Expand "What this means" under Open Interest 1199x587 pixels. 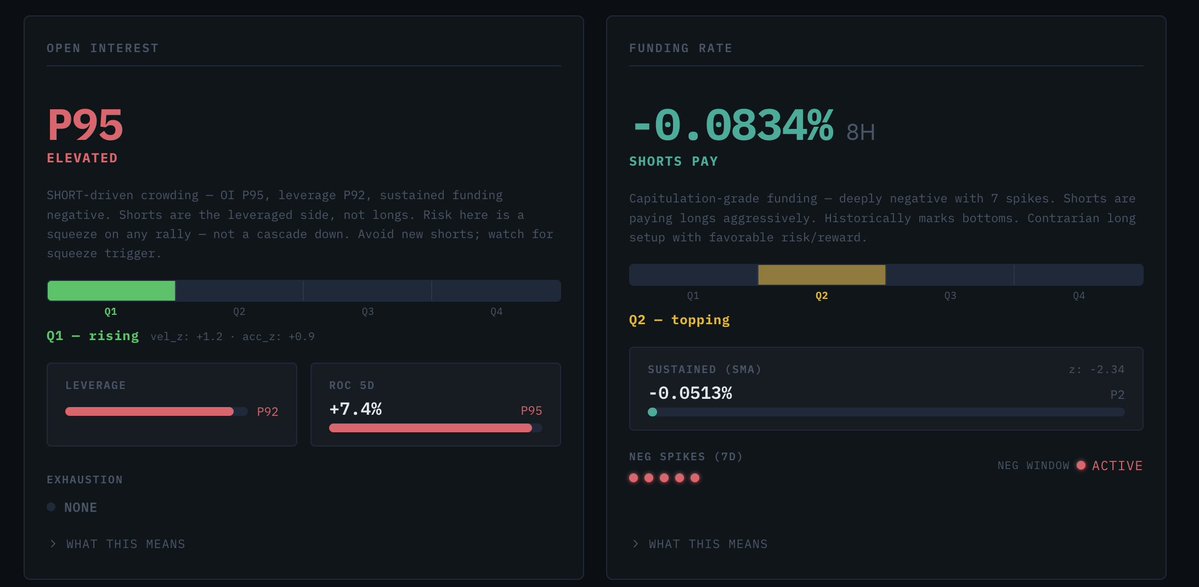(117, 544)
